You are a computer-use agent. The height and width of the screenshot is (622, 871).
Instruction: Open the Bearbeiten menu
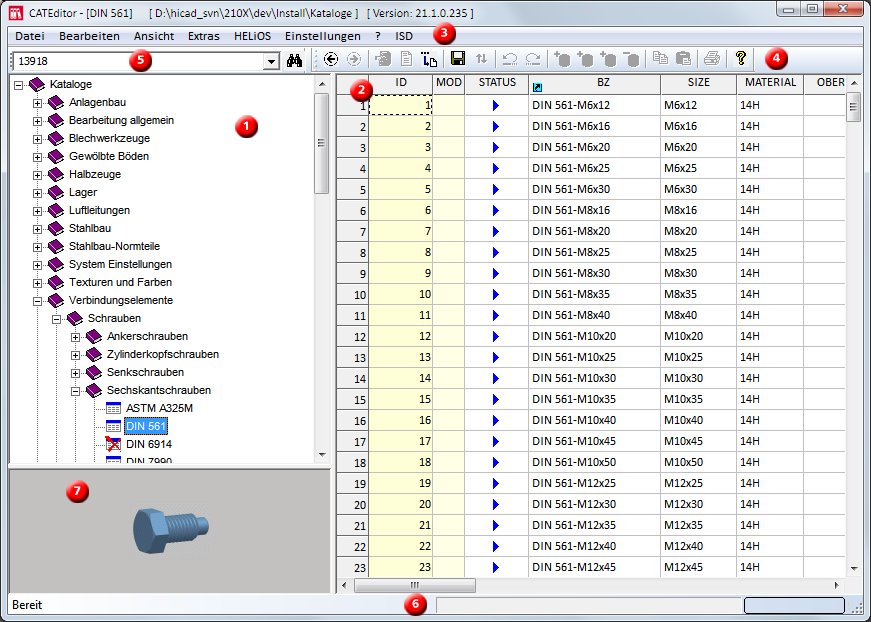click(x=89, y=36)
